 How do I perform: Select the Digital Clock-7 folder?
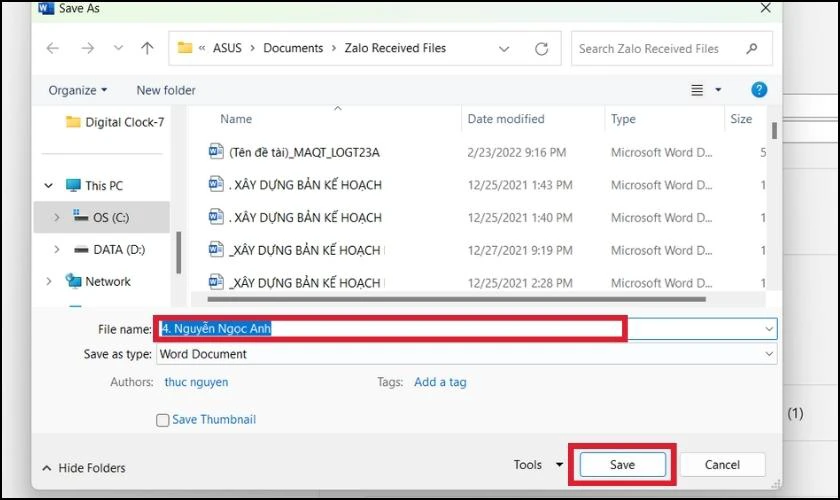point(115,122)
